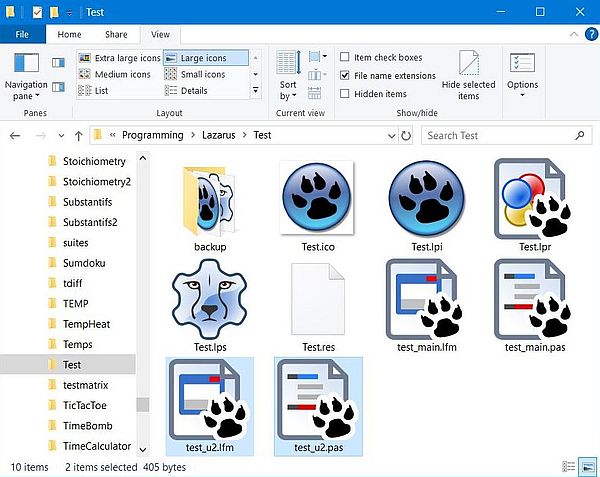
Task: Select the test_u2.pas file
Action: tap(318, 407)
